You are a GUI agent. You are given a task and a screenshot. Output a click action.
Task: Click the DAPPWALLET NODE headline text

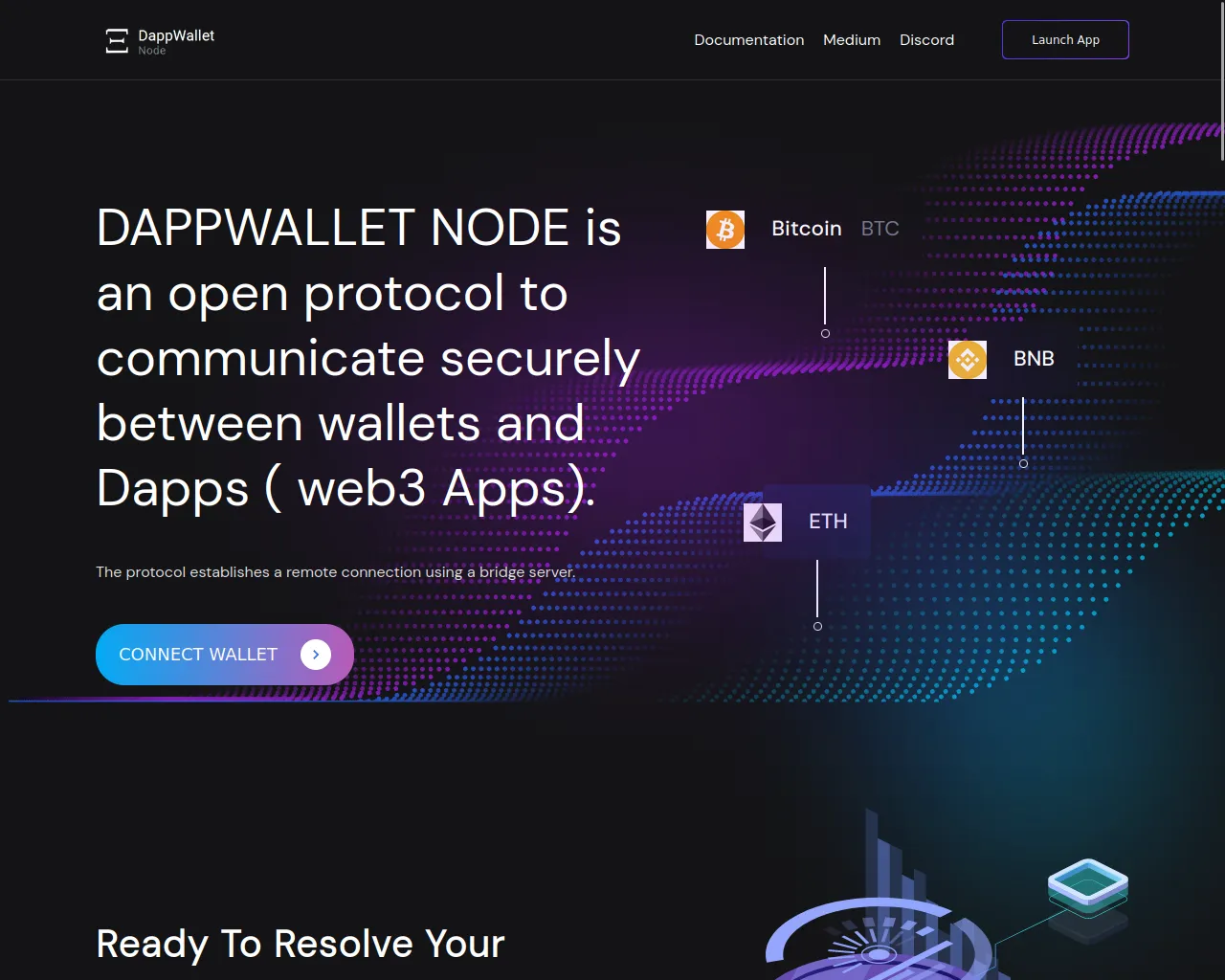pyautogui.click(x=368, y=358)
